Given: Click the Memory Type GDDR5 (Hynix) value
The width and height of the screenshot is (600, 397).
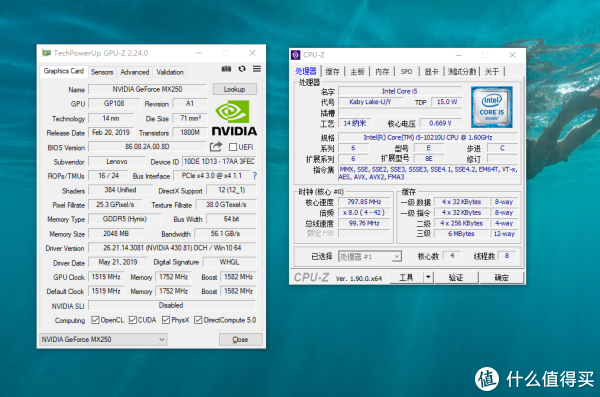Looking at the screenshot, I should (x=125, y=219).
